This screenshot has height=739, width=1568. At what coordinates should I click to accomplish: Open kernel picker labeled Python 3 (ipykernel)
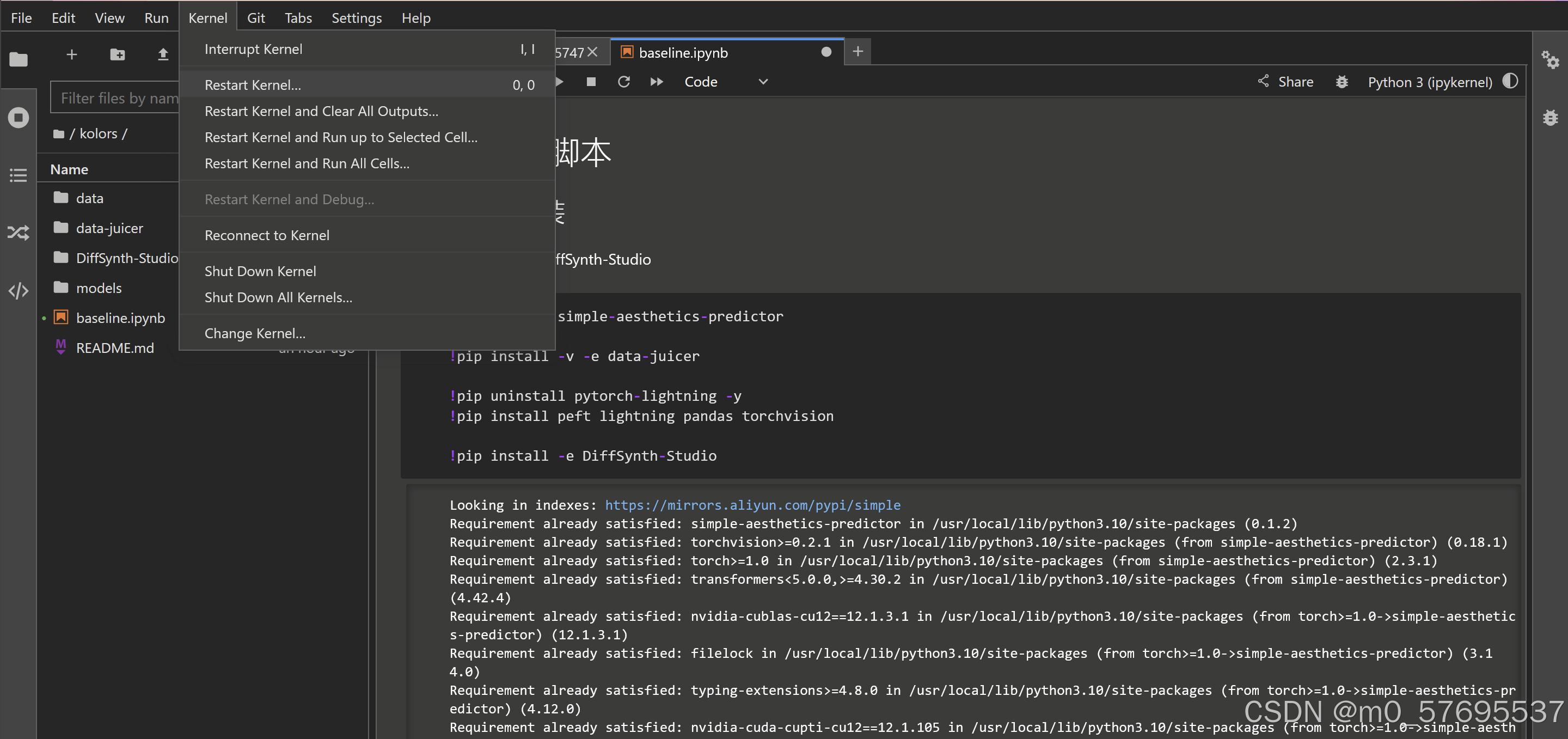pyautogui.click(x=1429, y=82)
